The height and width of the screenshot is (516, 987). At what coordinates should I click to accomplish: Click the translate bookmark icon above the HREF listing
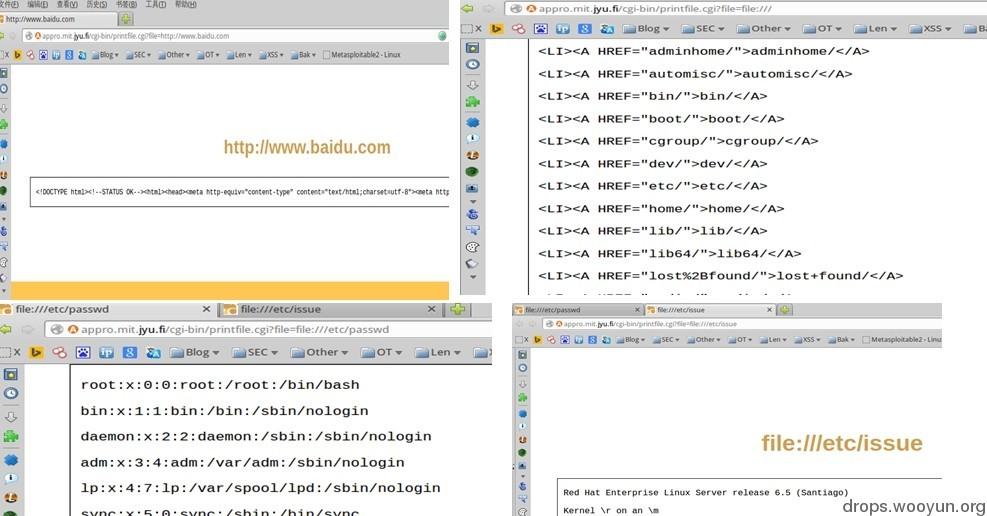tap(607, 28)
